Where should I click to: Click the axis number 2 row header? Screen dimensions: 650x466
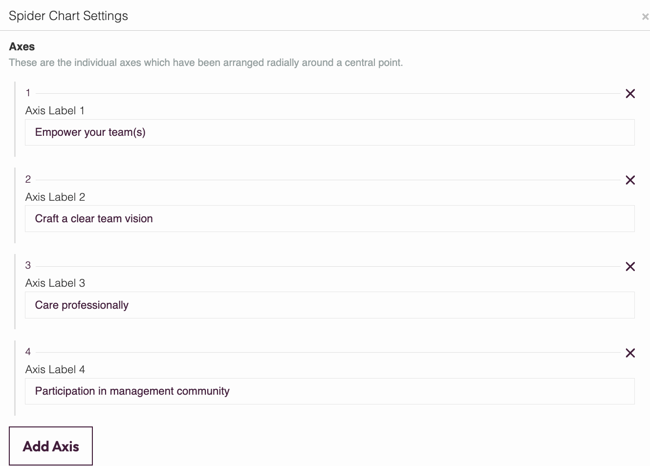click(28, 179)
